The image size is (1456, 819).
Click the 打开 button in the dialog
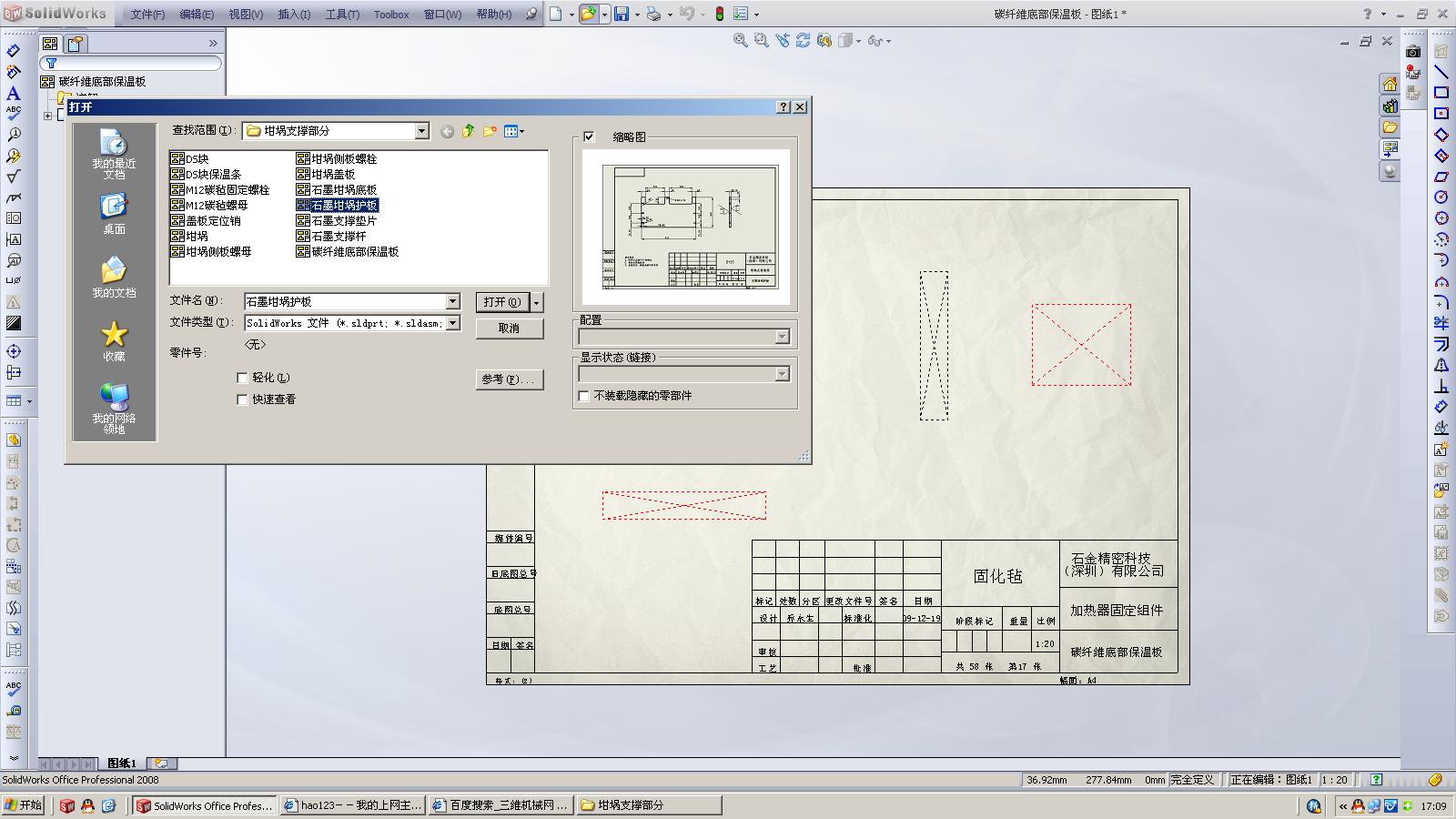[x=502, y=302]
